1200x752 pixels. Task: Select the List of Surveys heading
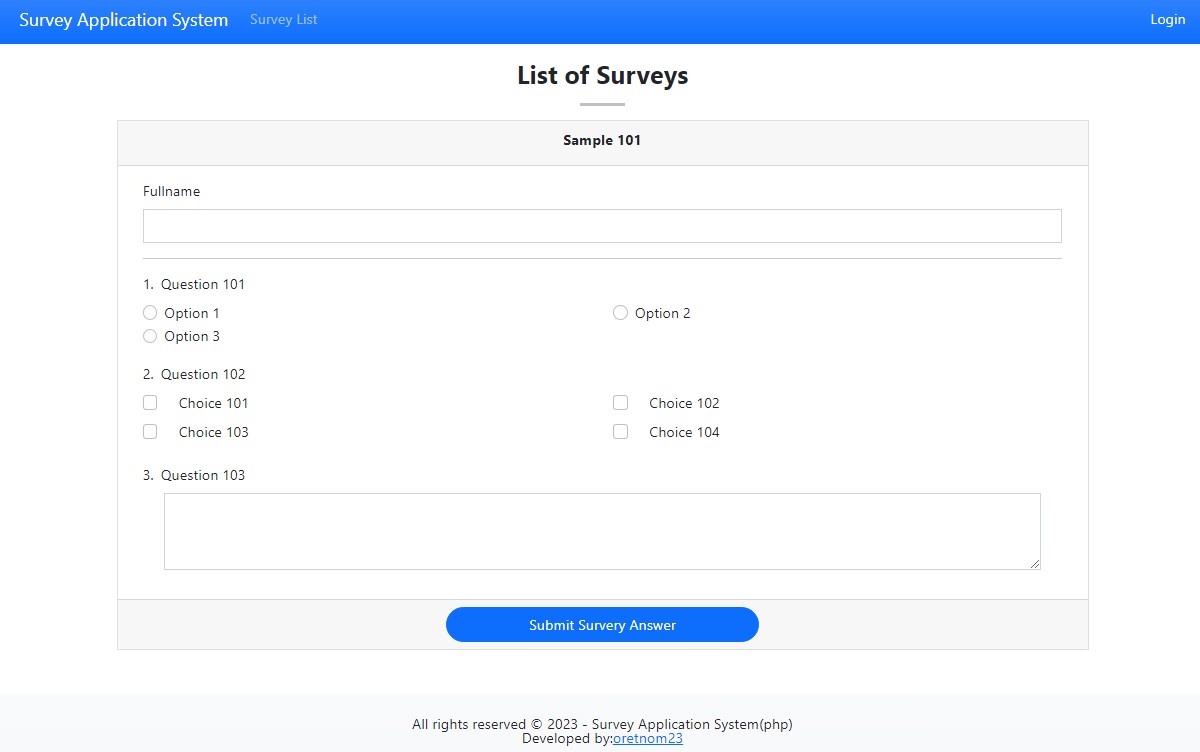tap(602, 76)
